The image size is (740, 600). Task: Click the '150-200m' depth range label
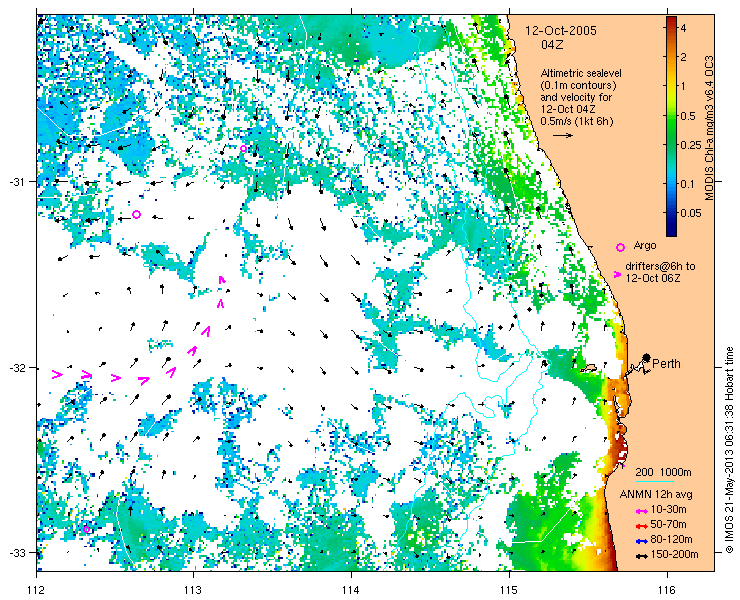click(674, 555)
